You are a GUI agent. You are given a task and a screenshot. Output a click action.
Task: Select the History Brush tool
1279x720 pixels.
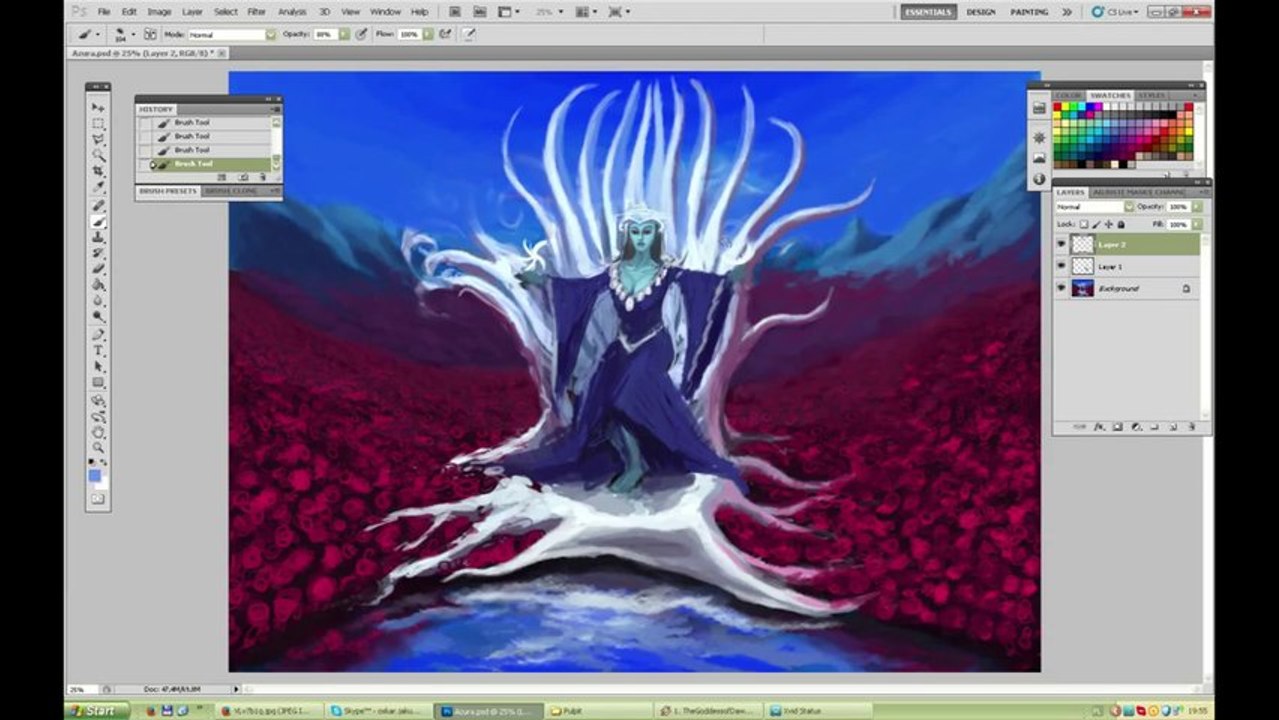[98, 253]
